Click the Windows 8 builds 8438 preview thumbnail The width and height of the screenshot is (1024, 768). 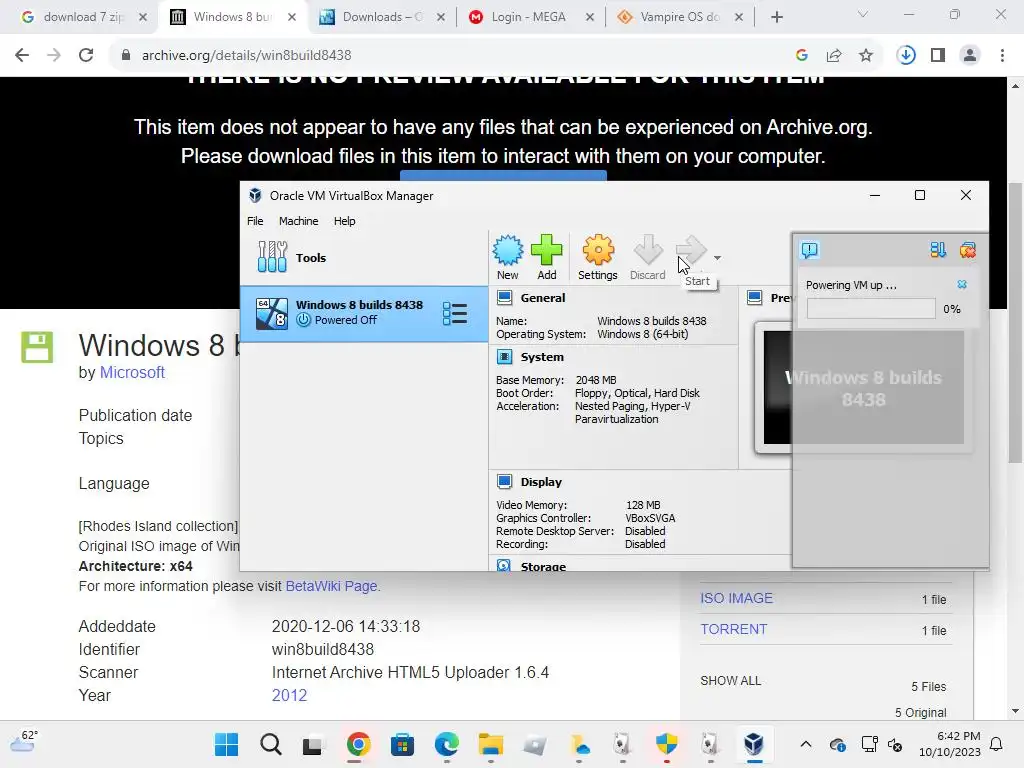coord(863,388)
